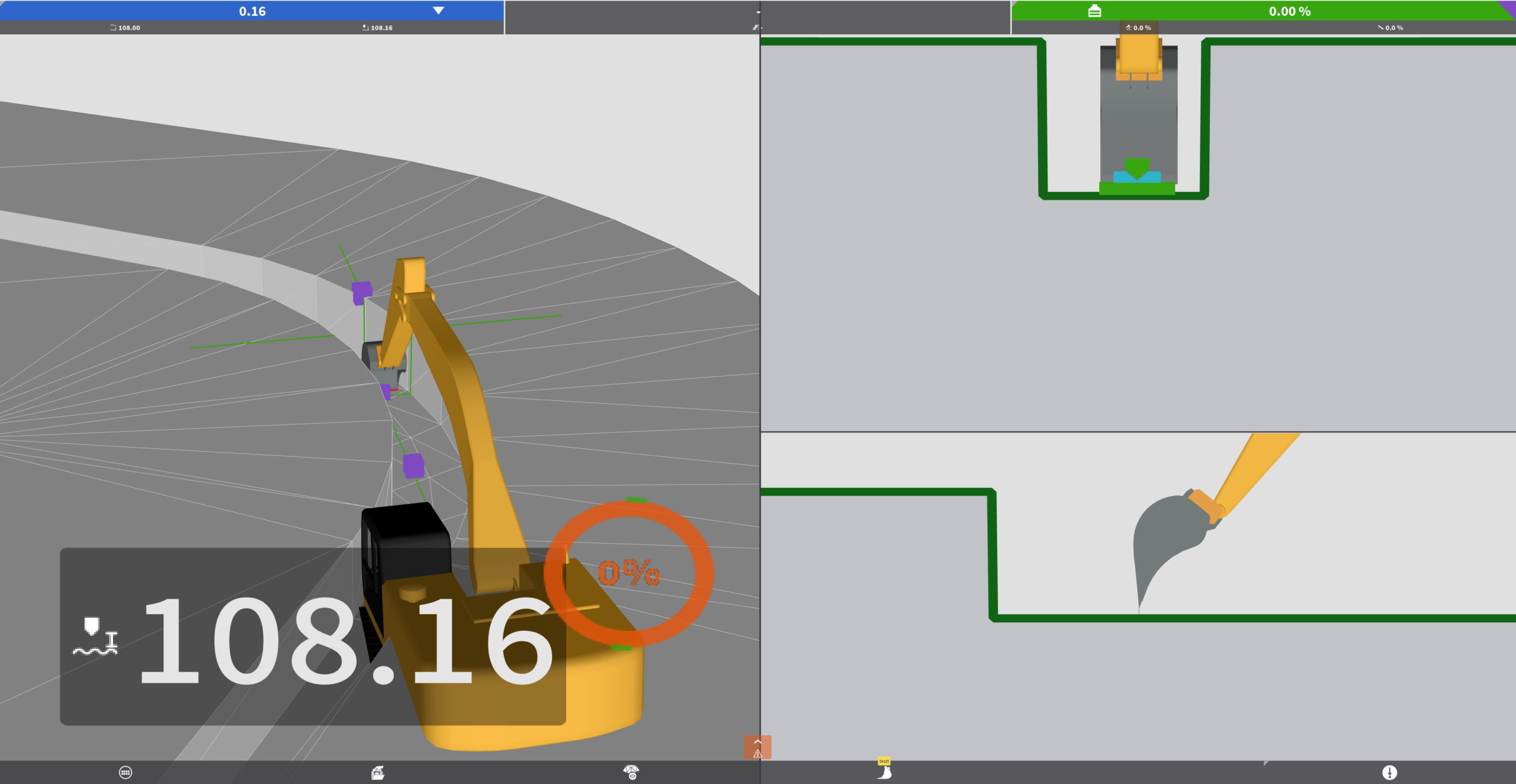Click the large 108.16 elevation overlay
Screen dimensions: 1516x784
pos(346,641)
